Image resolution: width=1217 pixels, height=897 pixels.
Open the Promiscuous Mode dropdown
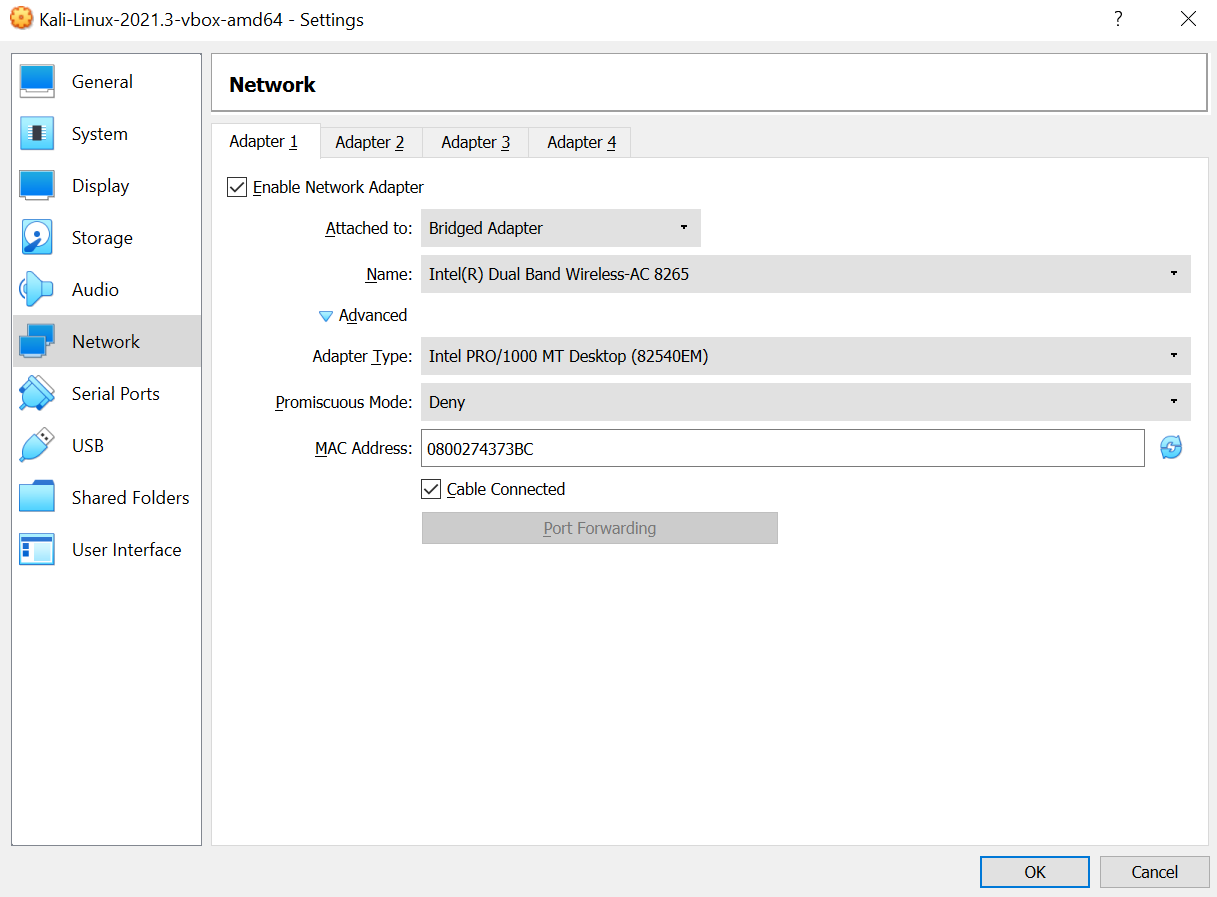[805, 402]
